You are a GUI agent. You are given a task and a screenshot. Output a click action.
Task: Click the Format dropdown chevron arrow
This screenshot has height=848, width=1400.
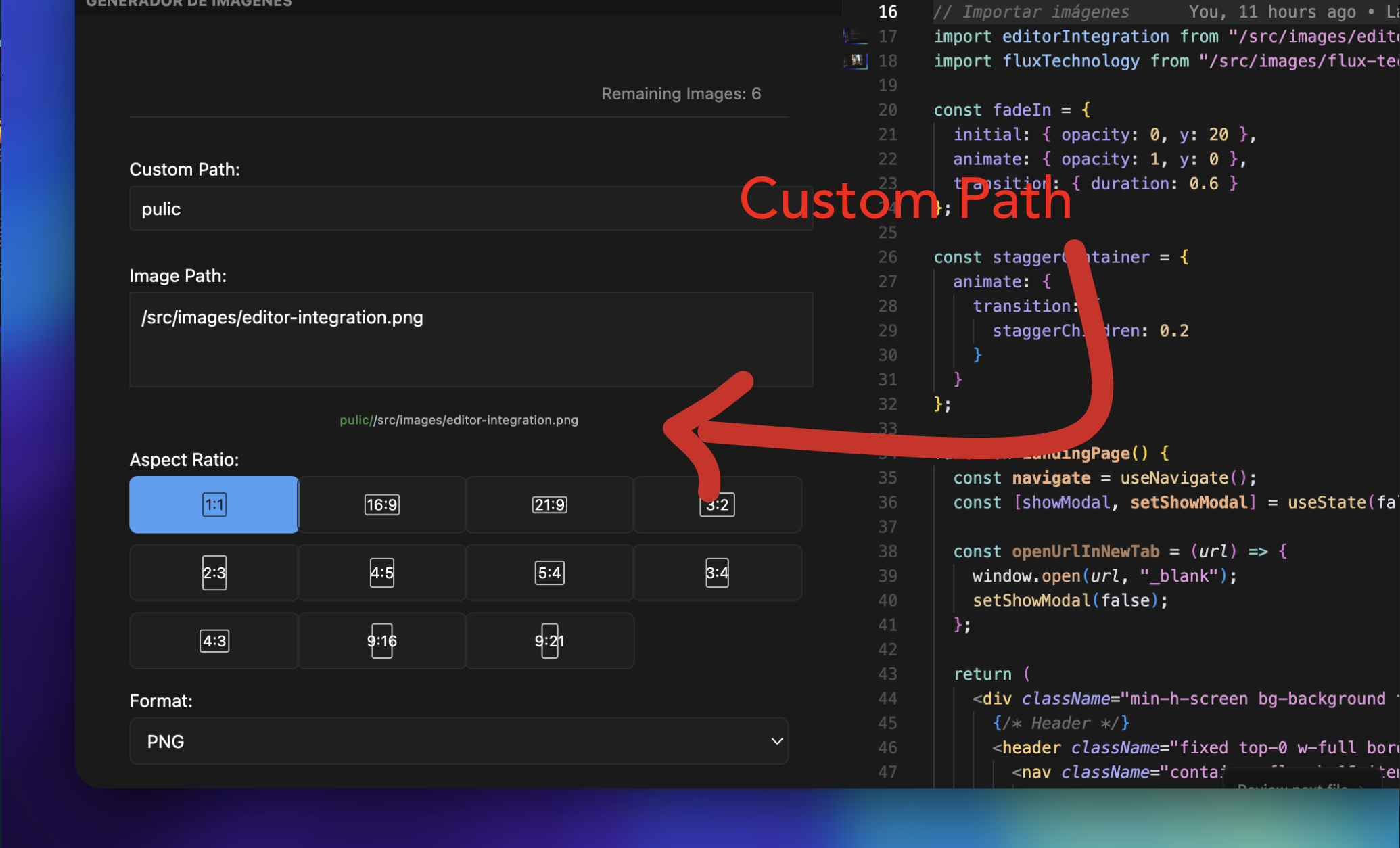tap(776, 741)
